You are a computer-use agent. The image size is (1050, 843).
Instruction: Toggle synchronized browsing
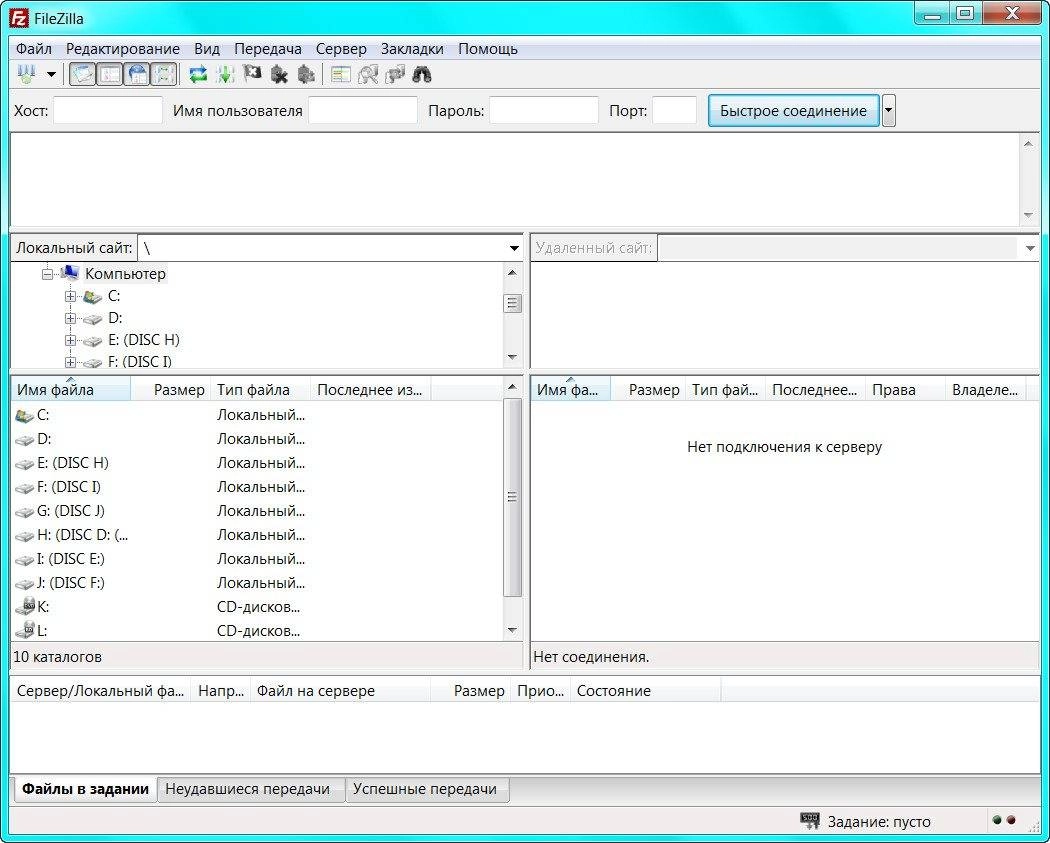(395, 74)
